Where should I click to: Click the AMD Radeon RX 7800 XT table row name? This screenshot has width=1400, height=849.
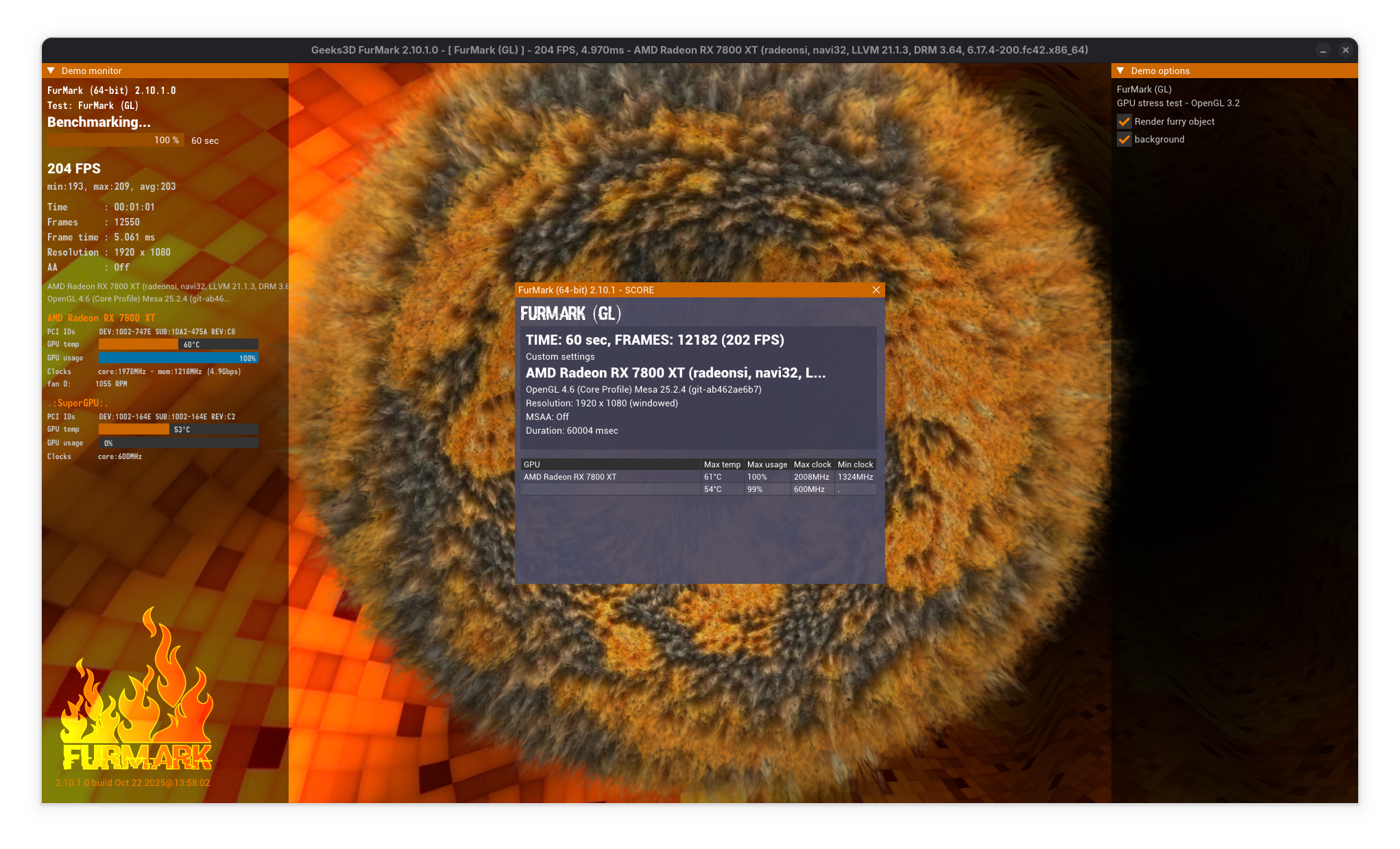click(570, 477)
